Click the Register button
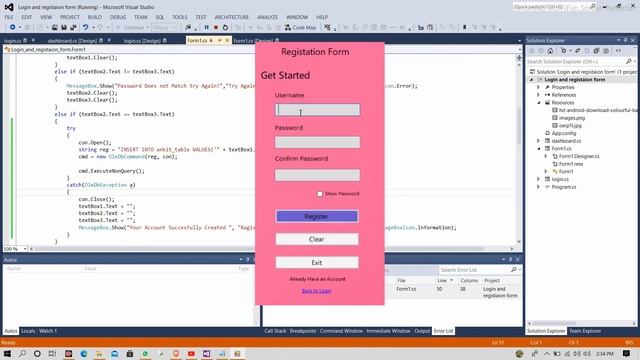Image resolution: width=640 pixels, height=360 pixels. [x=317, y=216]
